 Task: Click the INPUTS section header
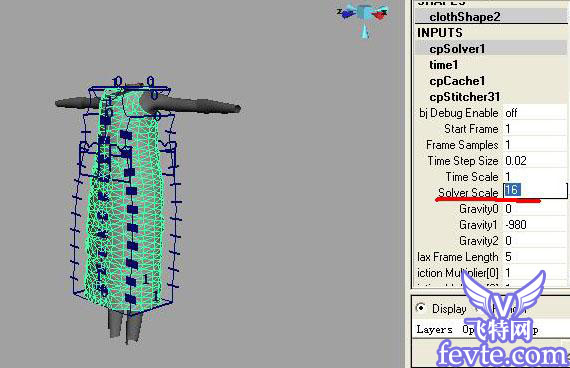coord(439,33)
